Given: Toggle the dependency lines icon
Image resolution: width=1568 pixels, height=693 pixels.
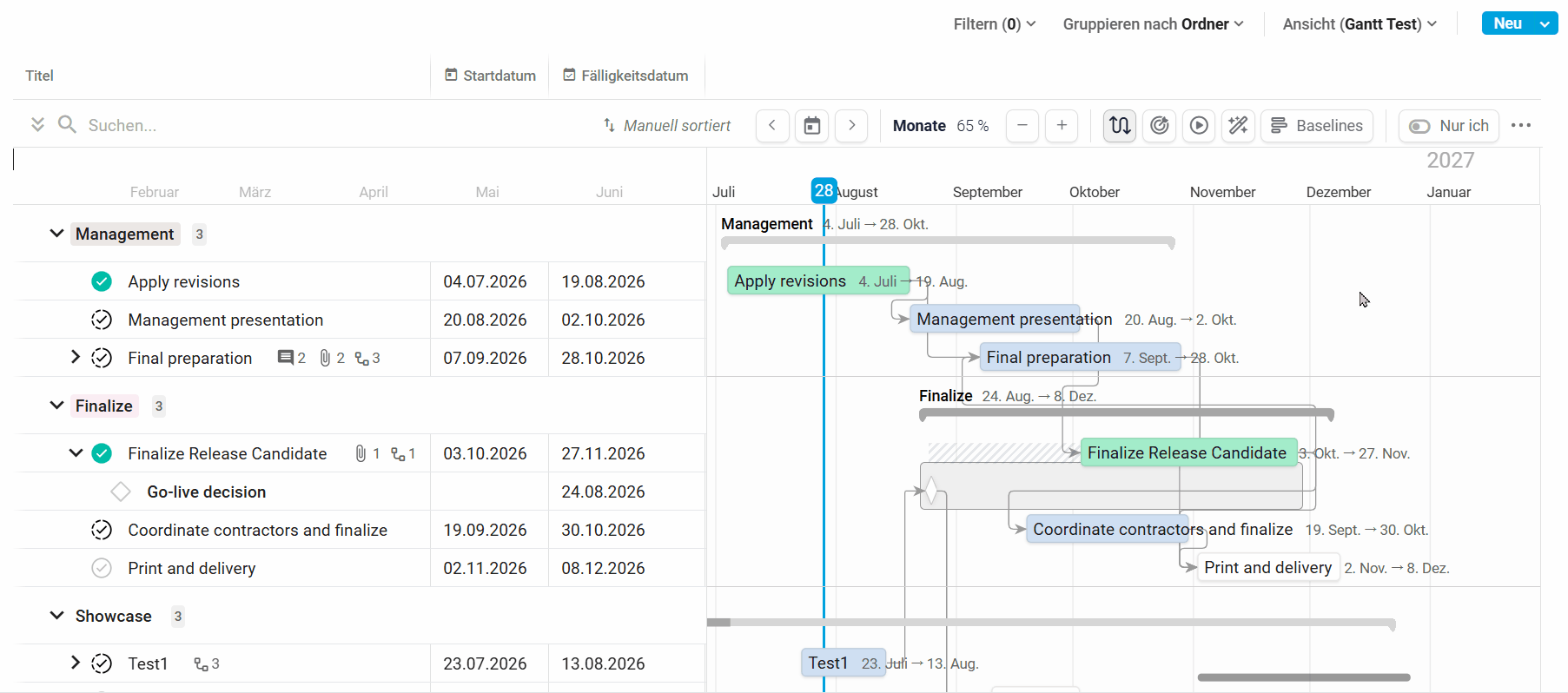Looking at the screenshot, I should pyautogui.click(x=1120, y=126).
